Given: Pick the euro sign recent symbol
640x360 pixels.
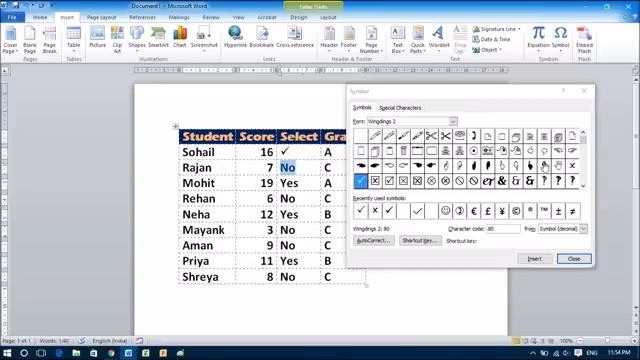Looking at the screenshot, I should [x=473, y=211].
